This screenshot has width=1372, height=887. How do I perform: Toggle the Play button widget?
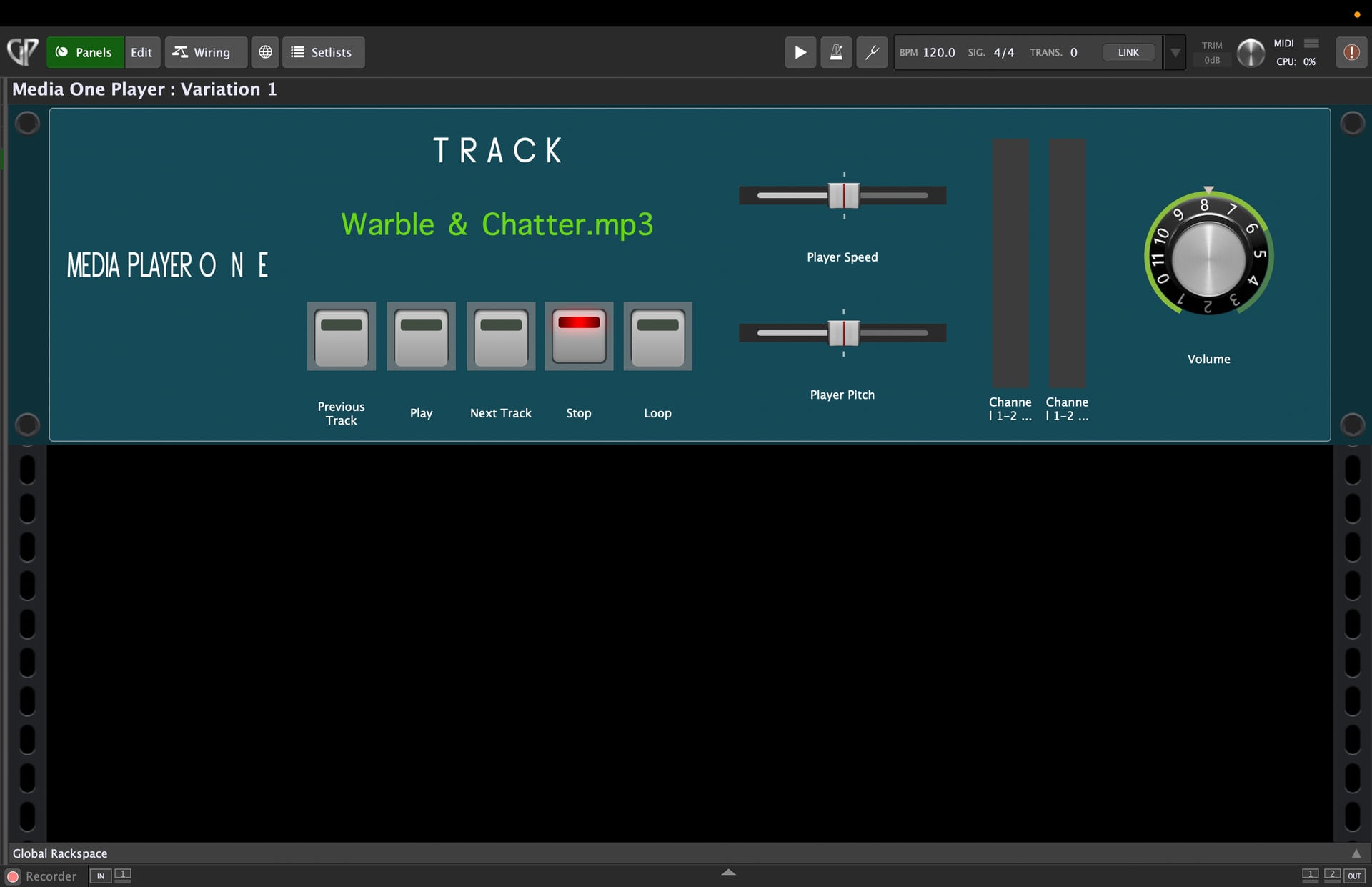(421, 336)
